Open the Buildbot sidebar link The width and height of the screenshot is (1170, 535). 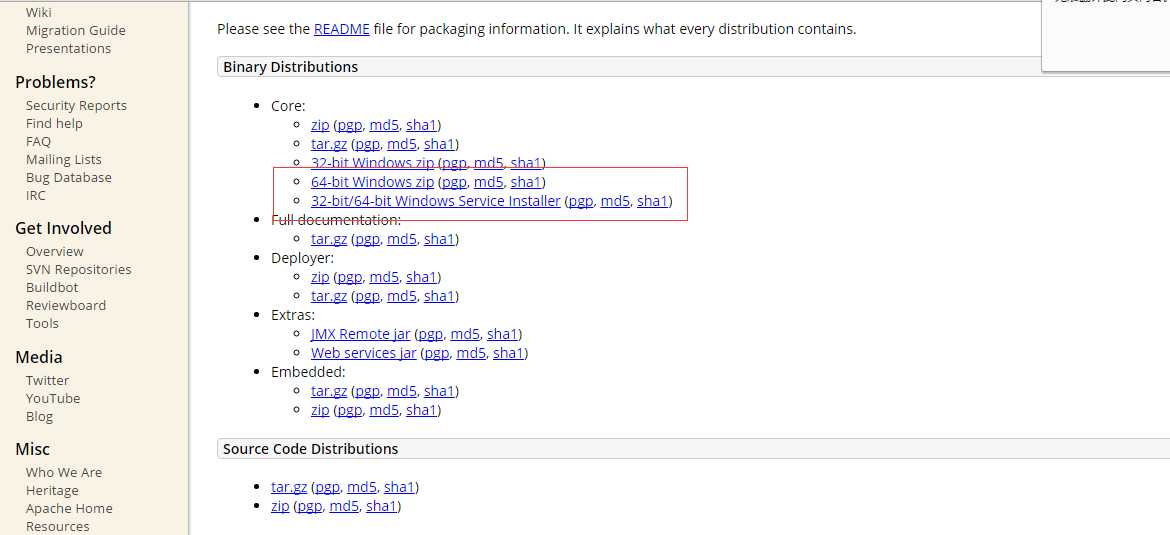(x=51, y=287)
